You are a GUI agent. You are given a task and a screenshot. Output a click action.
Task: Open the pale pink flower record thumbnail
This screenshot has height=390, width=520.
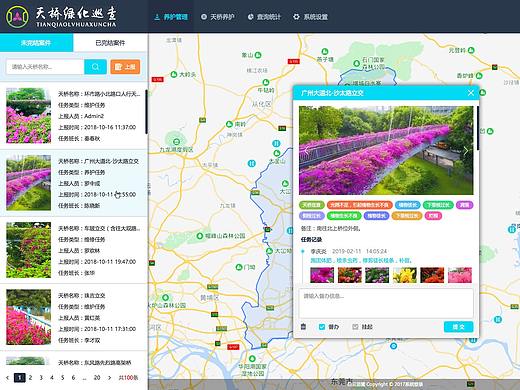460,275
